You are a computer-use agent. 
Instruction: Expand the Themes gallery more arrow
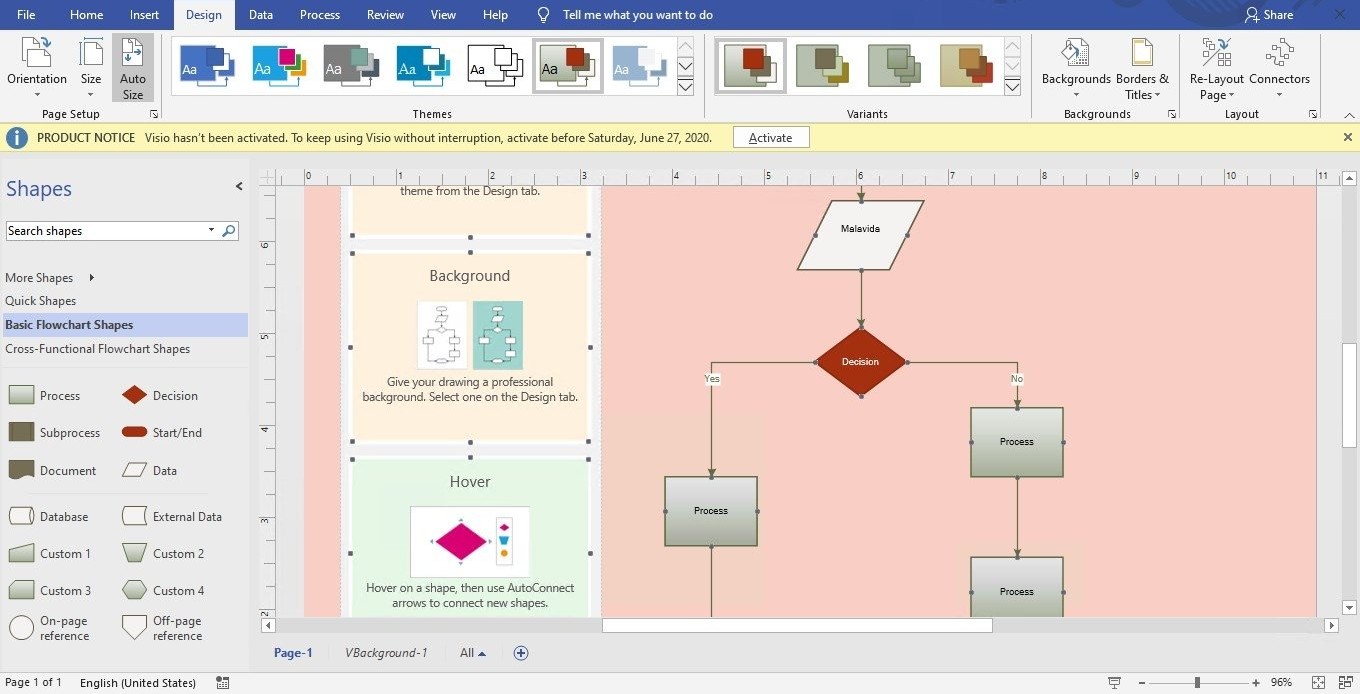coord(685,87)
